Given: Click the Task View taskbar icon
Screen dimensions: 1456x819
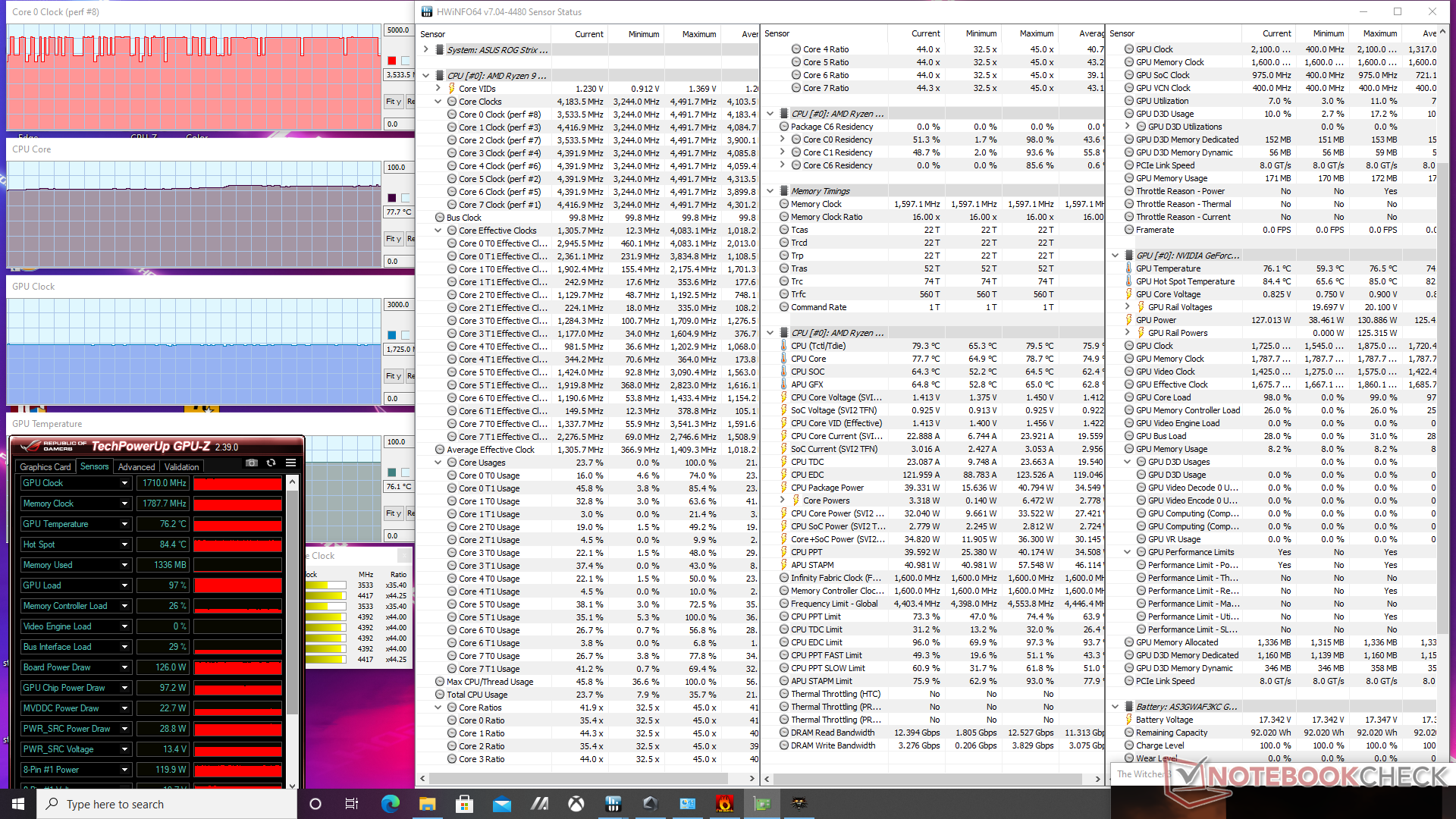Looking at the screenshot, I should coord(352,804).
